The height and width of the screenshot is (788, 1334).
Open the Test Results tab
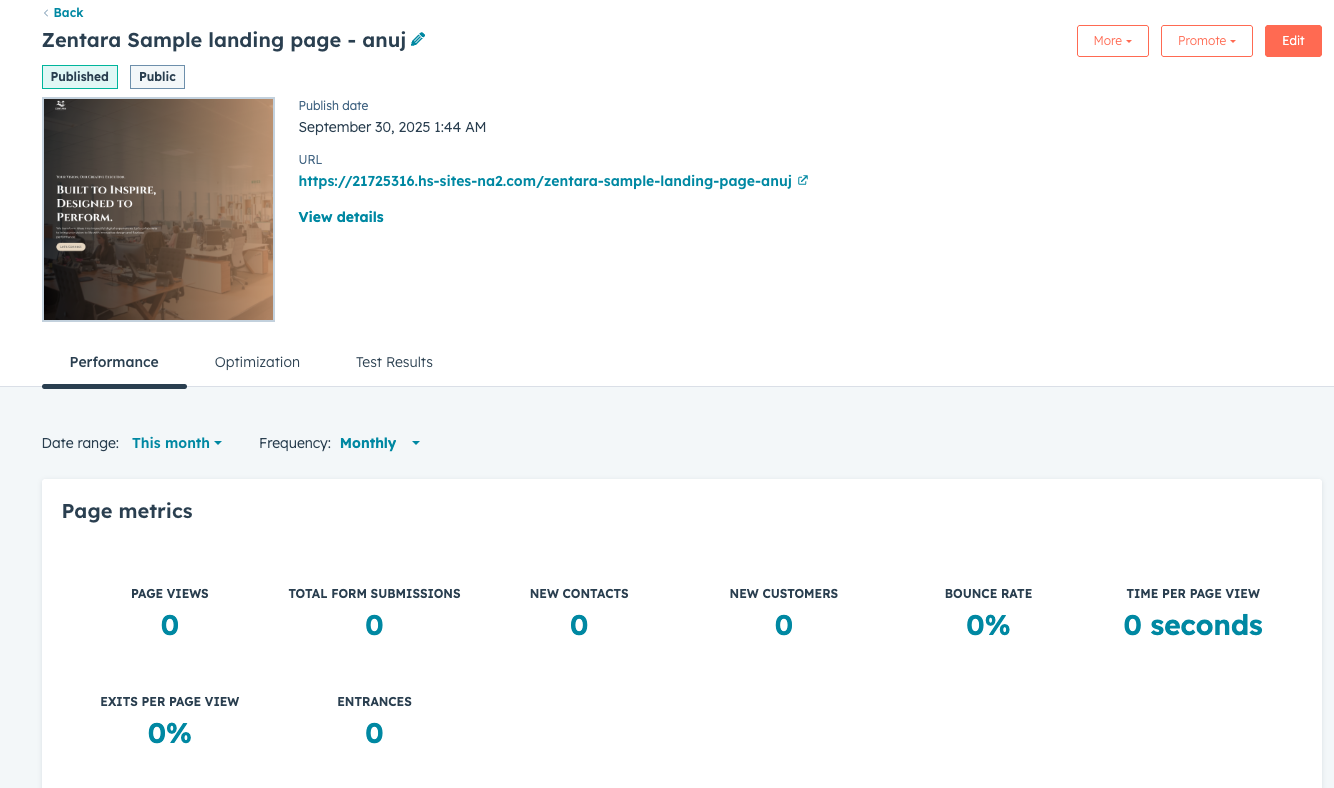(394, 362)
